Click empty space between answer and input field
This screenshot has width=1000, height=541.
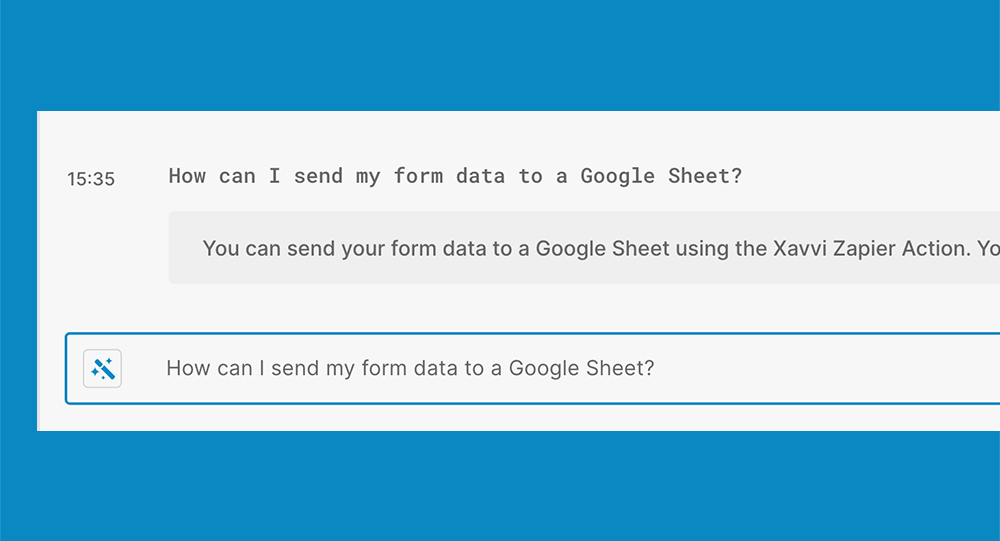500,308
